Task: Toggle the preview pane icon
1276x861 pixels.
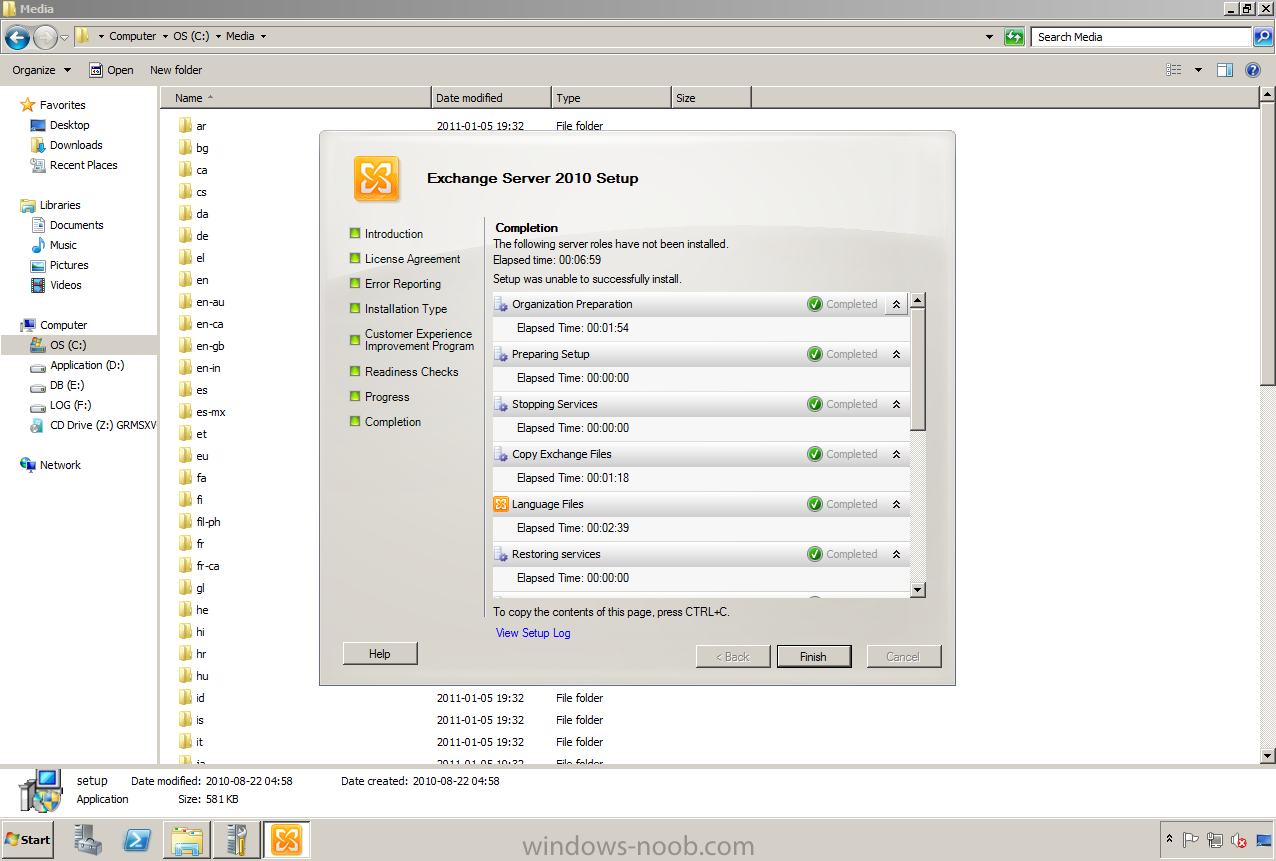Action: coord(1225,70)
